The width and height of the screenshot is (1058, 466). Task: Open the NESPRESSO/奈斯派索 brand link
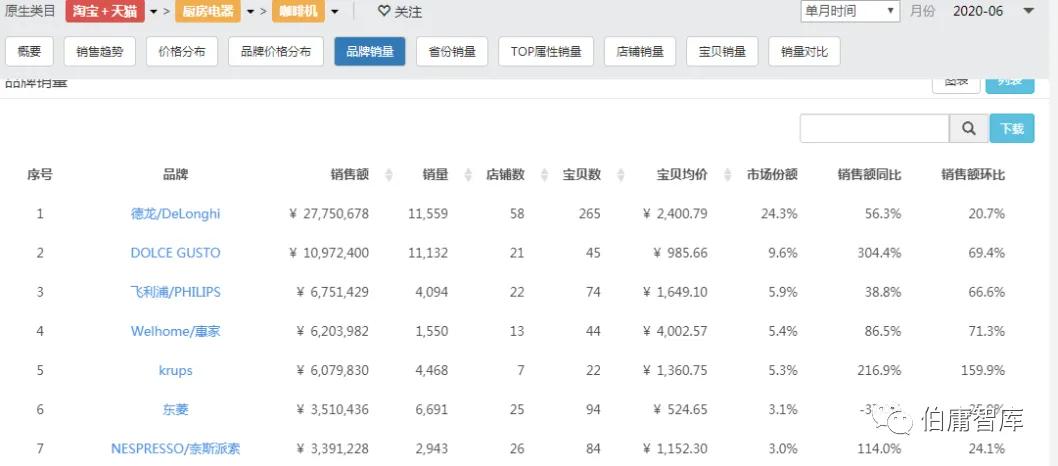(x=175, y=448)
